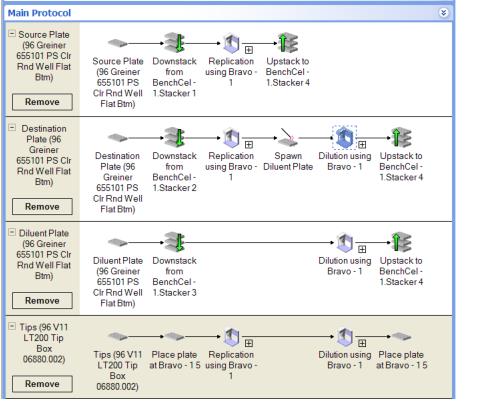Collapse the Diluent Plate process row
Image resolution: width=501 pixels, height=401 pixels.
pos(12,232)
